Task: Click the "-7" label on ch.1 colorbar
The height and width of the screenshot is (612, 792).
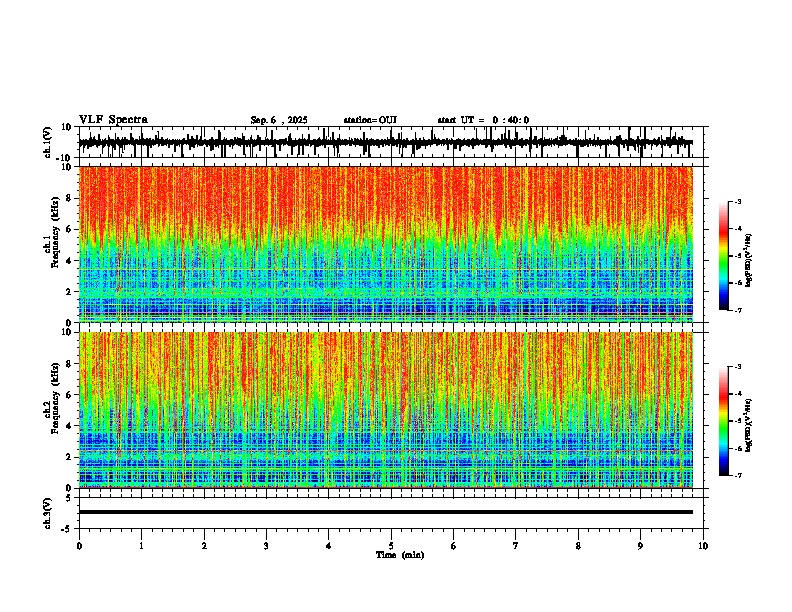Action: pos(738,310)
